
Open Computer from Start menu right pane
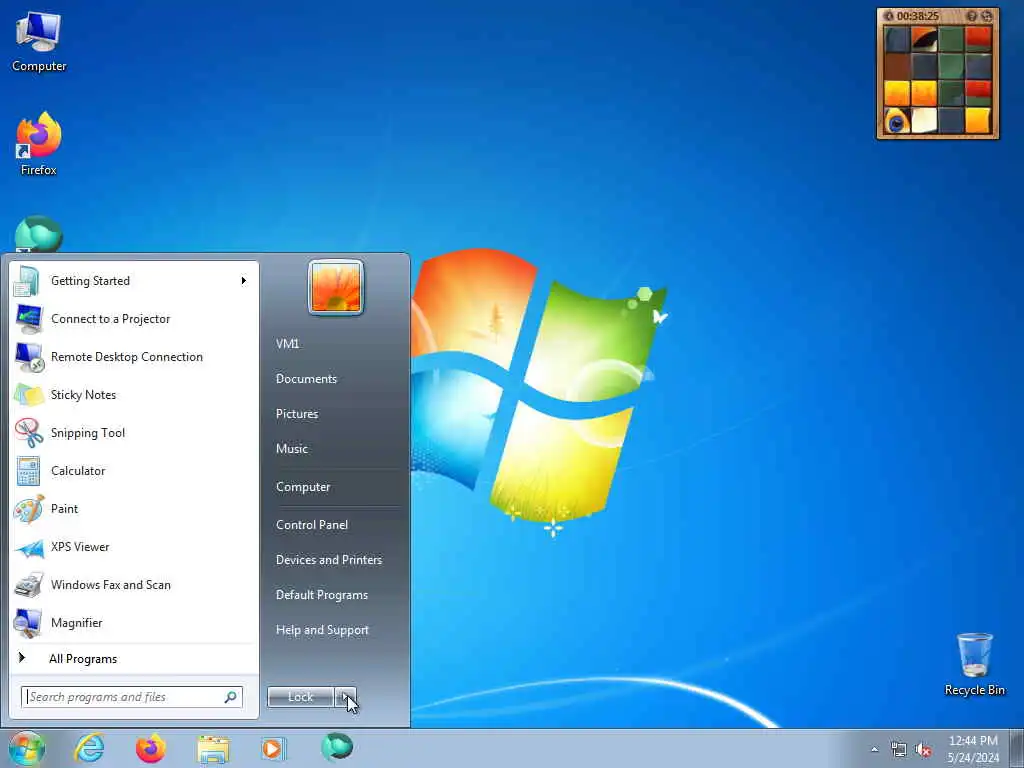pyautogui.click(x=303, y=487)
